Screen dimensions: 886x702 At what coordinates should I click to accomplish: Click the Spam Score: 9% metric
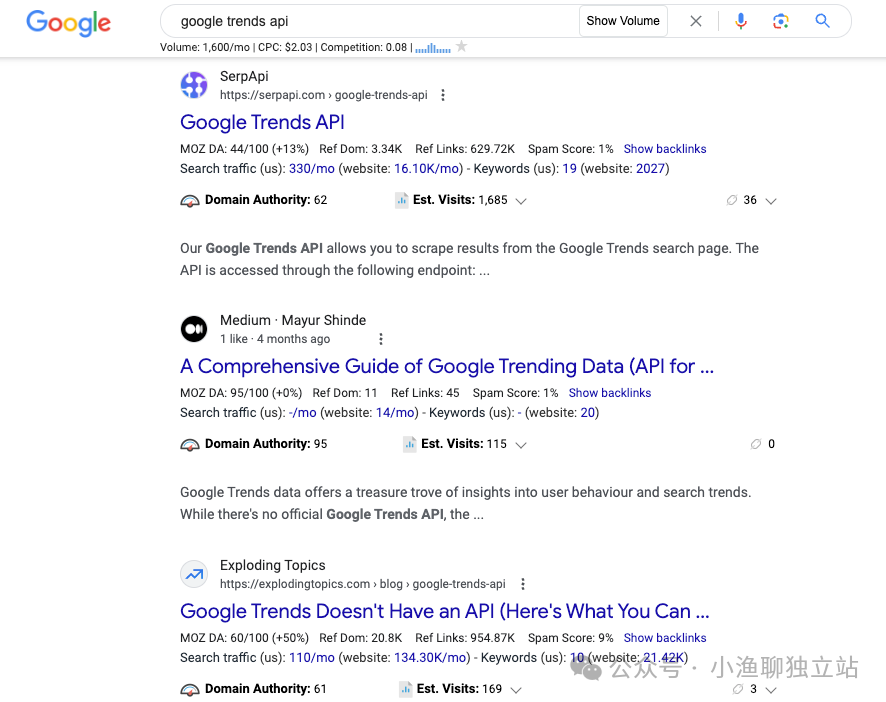571,638
